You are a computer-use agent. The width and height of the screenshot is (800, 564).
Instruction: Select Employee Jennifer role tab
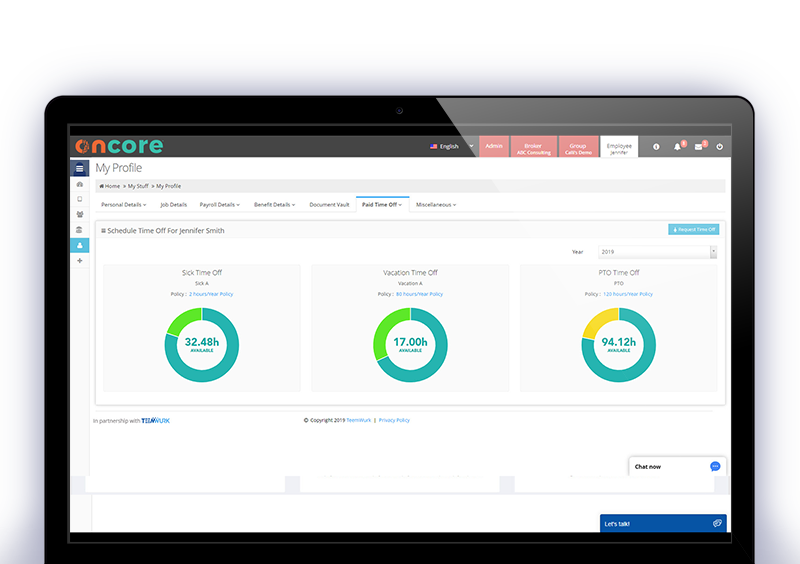(x=619, y=147)
